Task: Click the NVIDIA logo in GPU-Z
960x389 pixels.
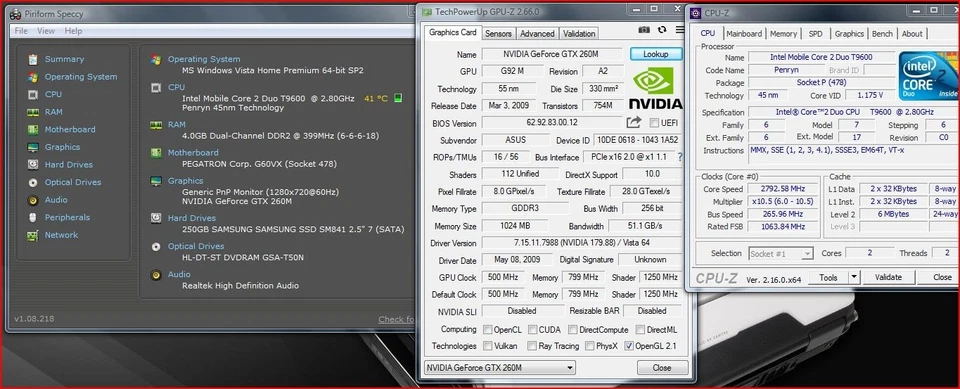Action: pos(655,88)
